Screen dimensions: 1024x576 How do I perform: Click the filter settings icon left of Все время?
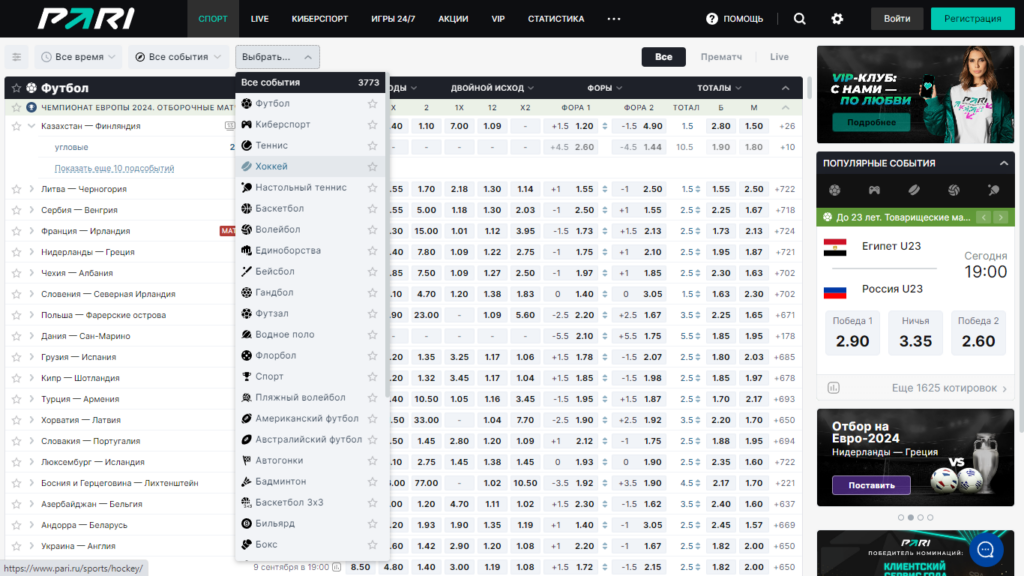click(x=17, y=57)
